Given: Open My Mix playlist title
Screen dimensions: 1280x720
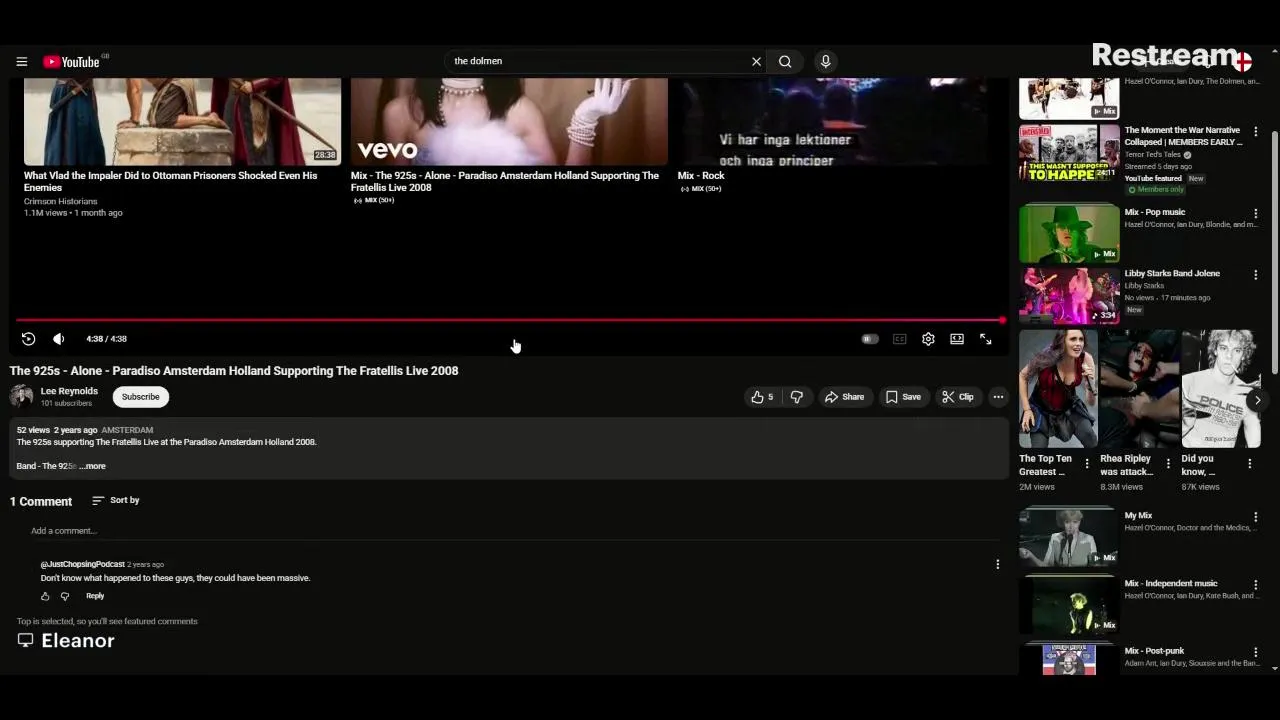Looking at the screenshot, I should point(1138,516).
